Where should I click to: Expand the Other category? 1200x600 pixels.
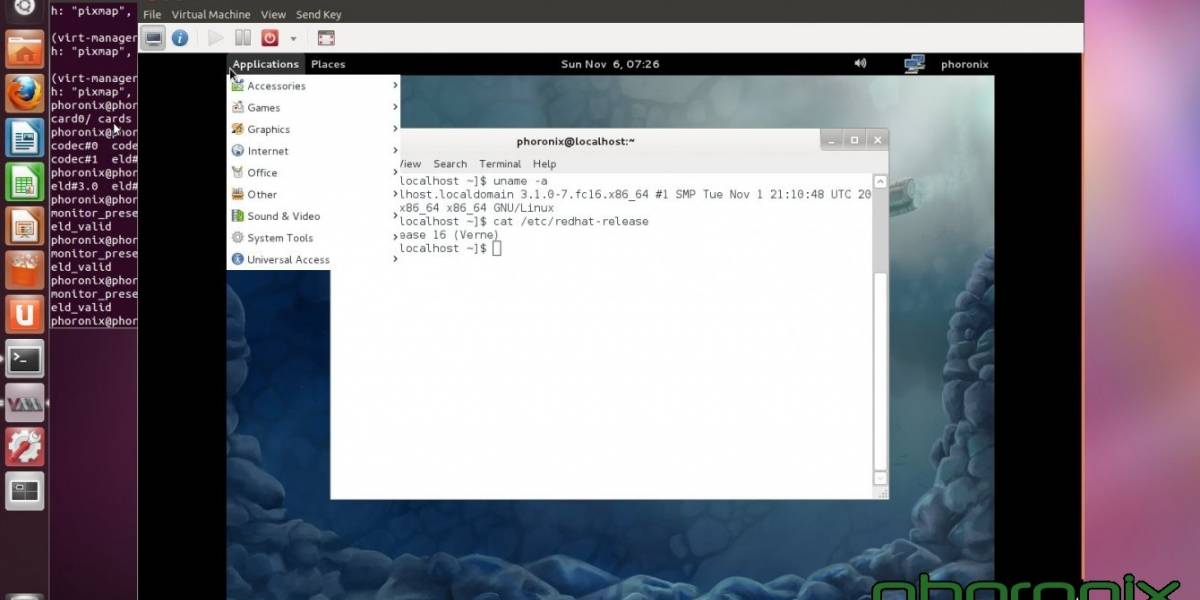coord(314,195)
